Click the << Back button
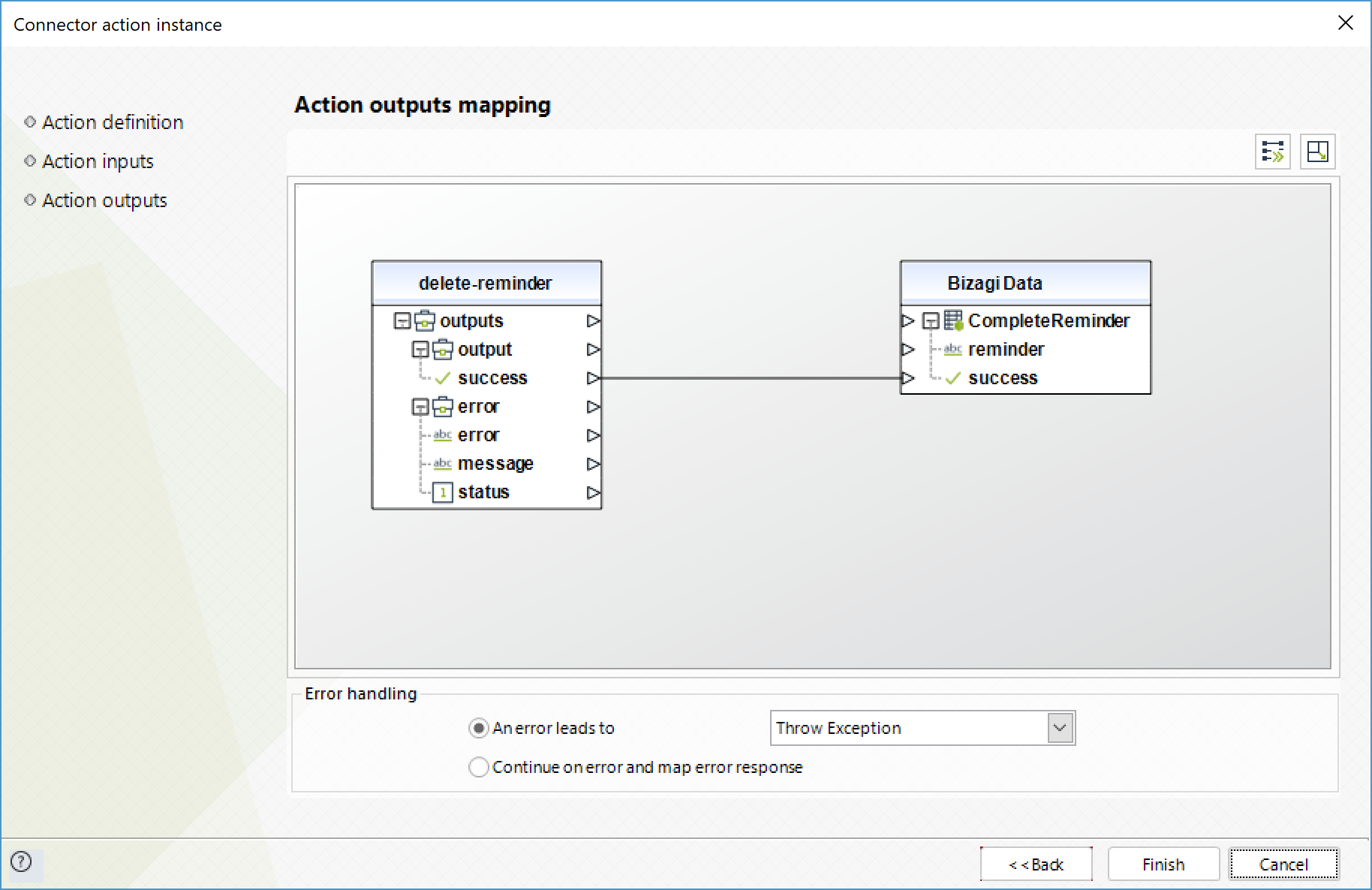The height and width of the screenshot is (890, 1372). coord(1036,864)
